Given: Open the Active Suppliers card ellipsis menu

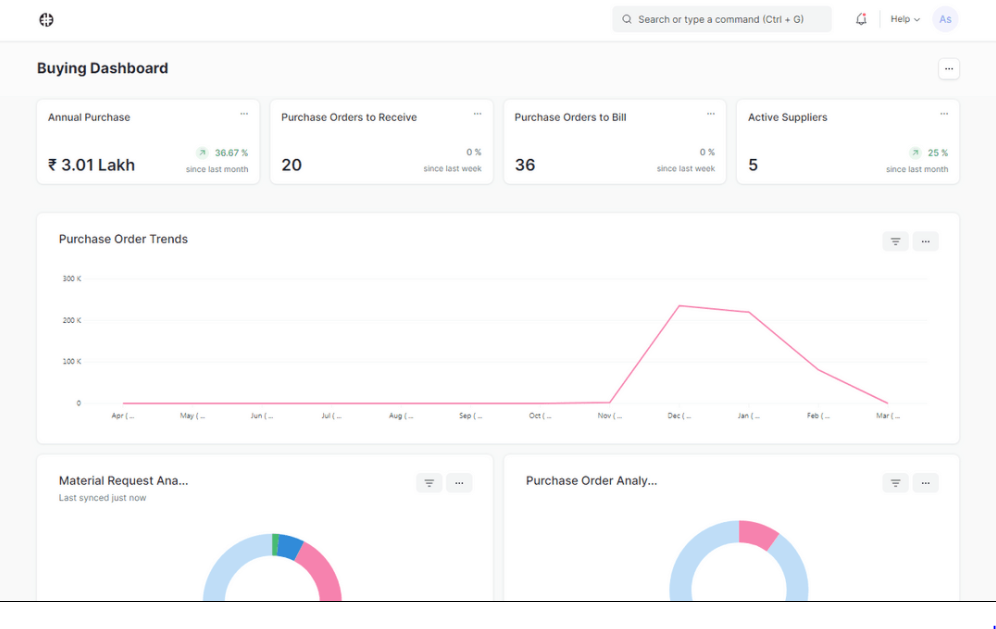Looking at the screenshot, I should (x=944, y=114).
